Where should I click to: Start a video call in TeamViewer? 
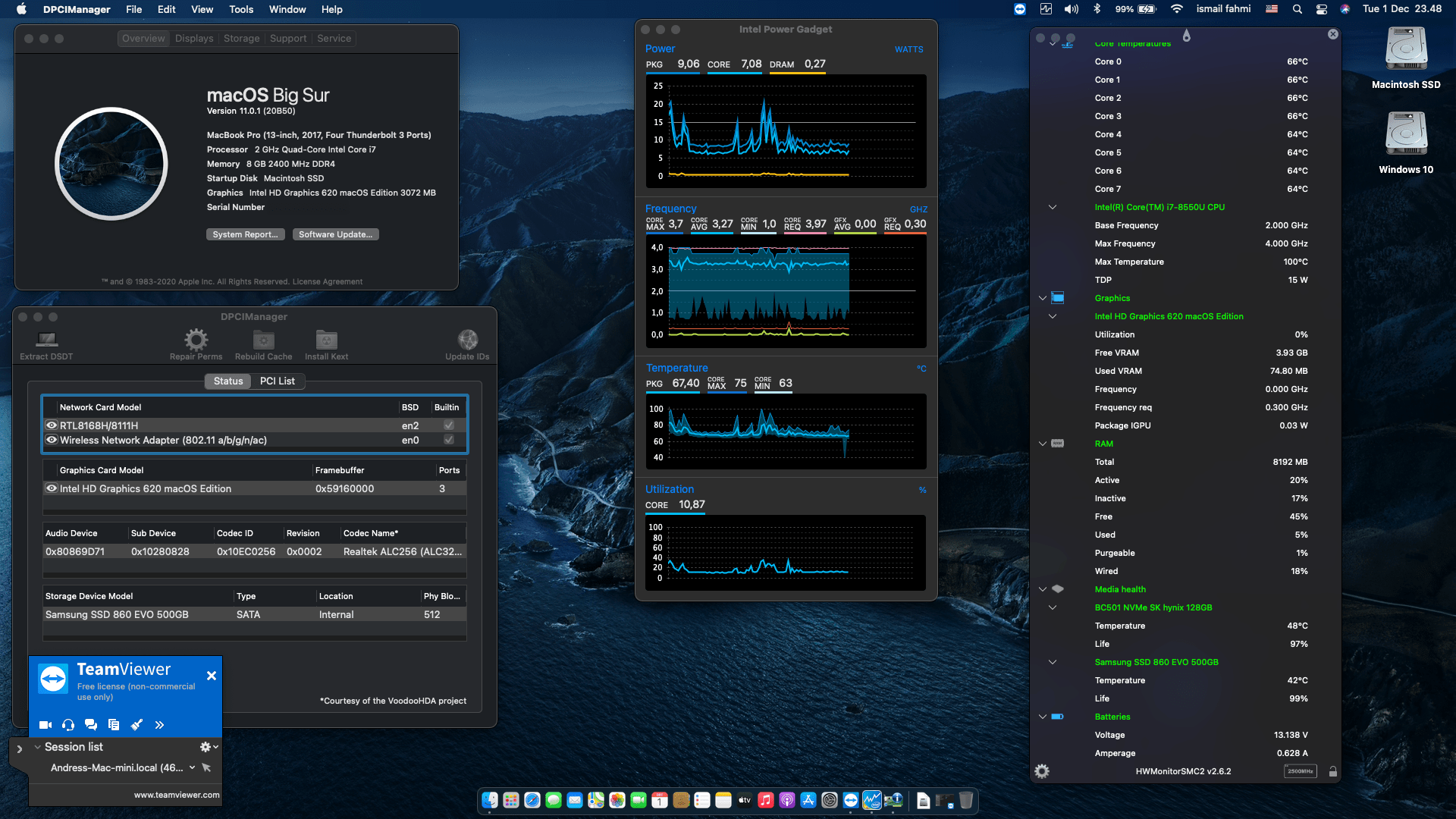(x=45, y=725)
